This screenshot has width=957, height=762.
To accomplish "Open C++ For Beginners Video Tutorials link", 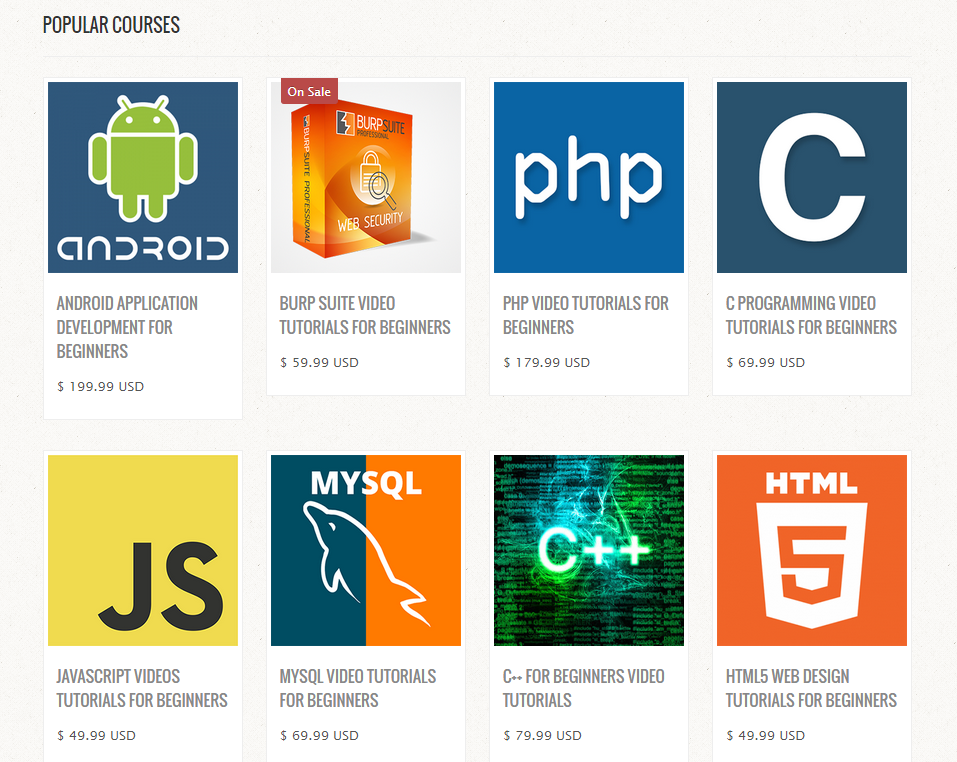I will click(583, 688).
